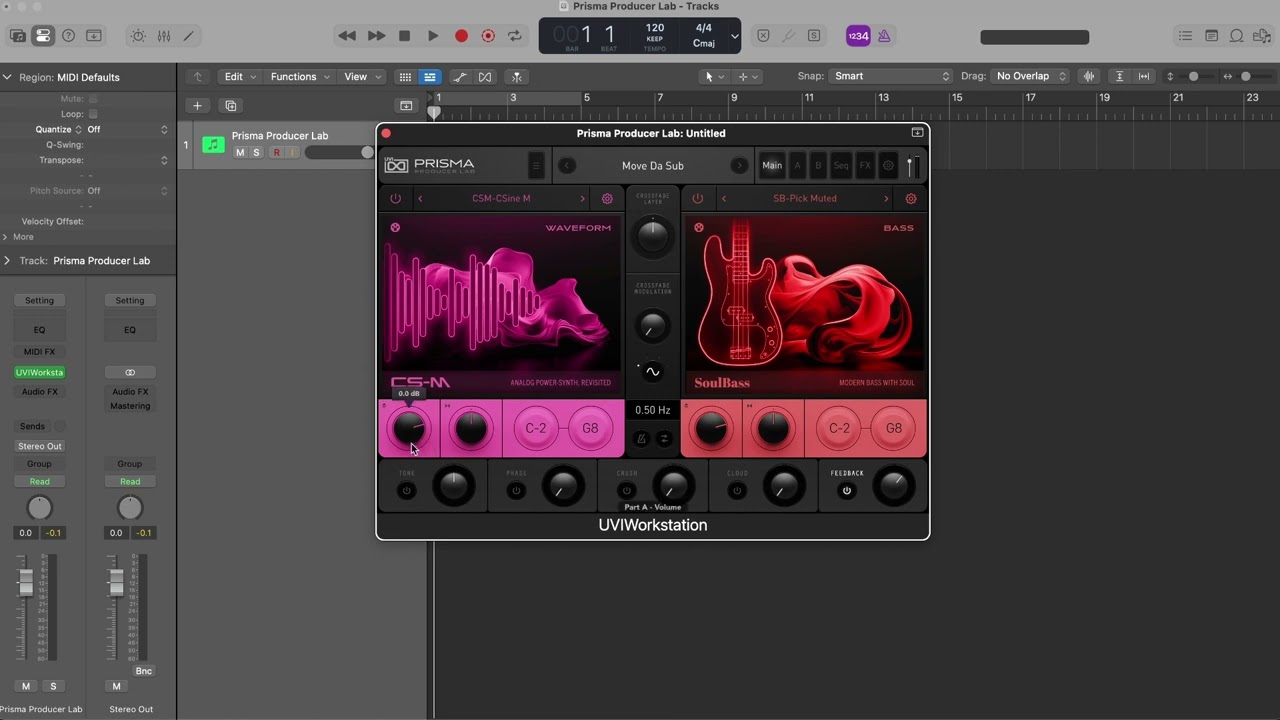Adjust the horizontal zoom slider
The width and height of the screenshot is (1280, 720).
point(1245,76)
